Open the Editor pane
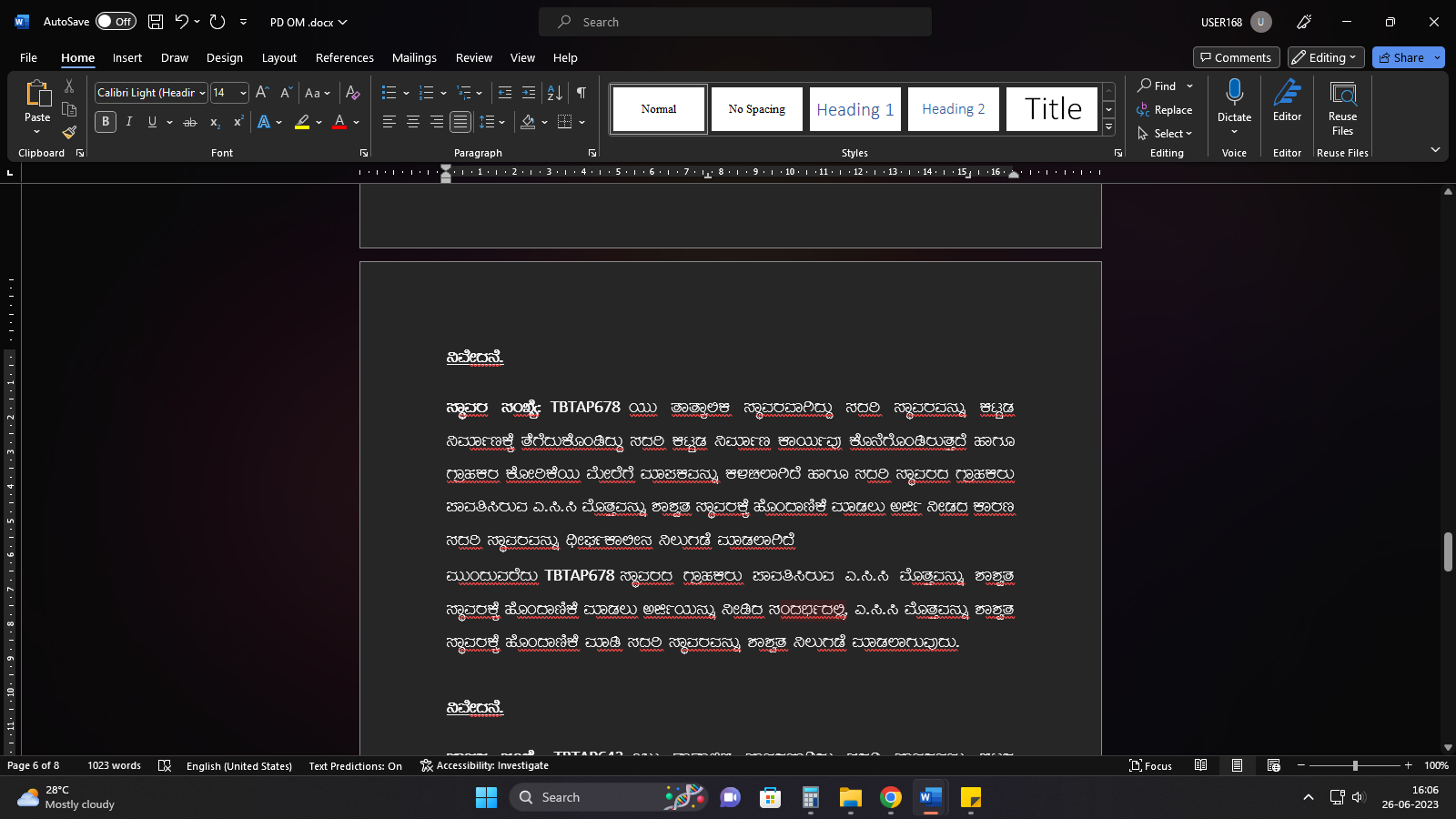Viewport: 1456px width, 819px height. click(x=1287, y=100)
